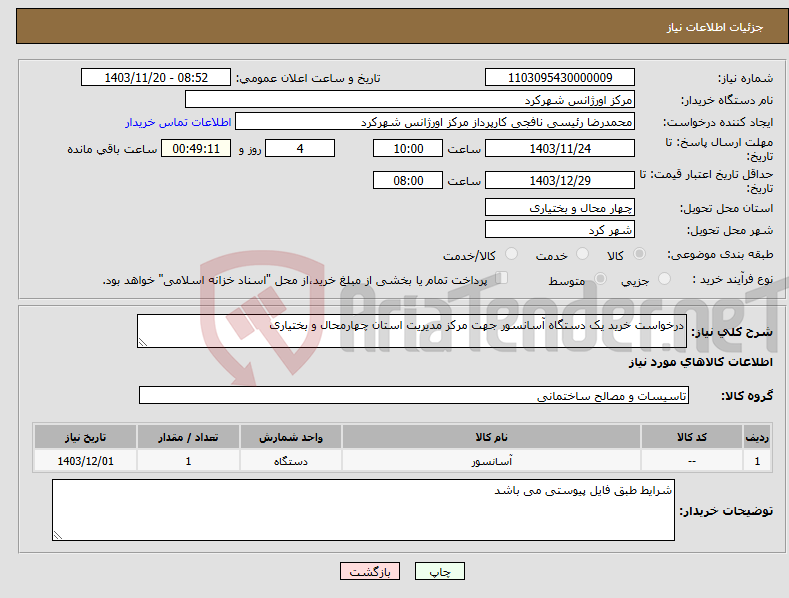Select the خدمت radio button

pyautogui.click(x=582, y=254)
